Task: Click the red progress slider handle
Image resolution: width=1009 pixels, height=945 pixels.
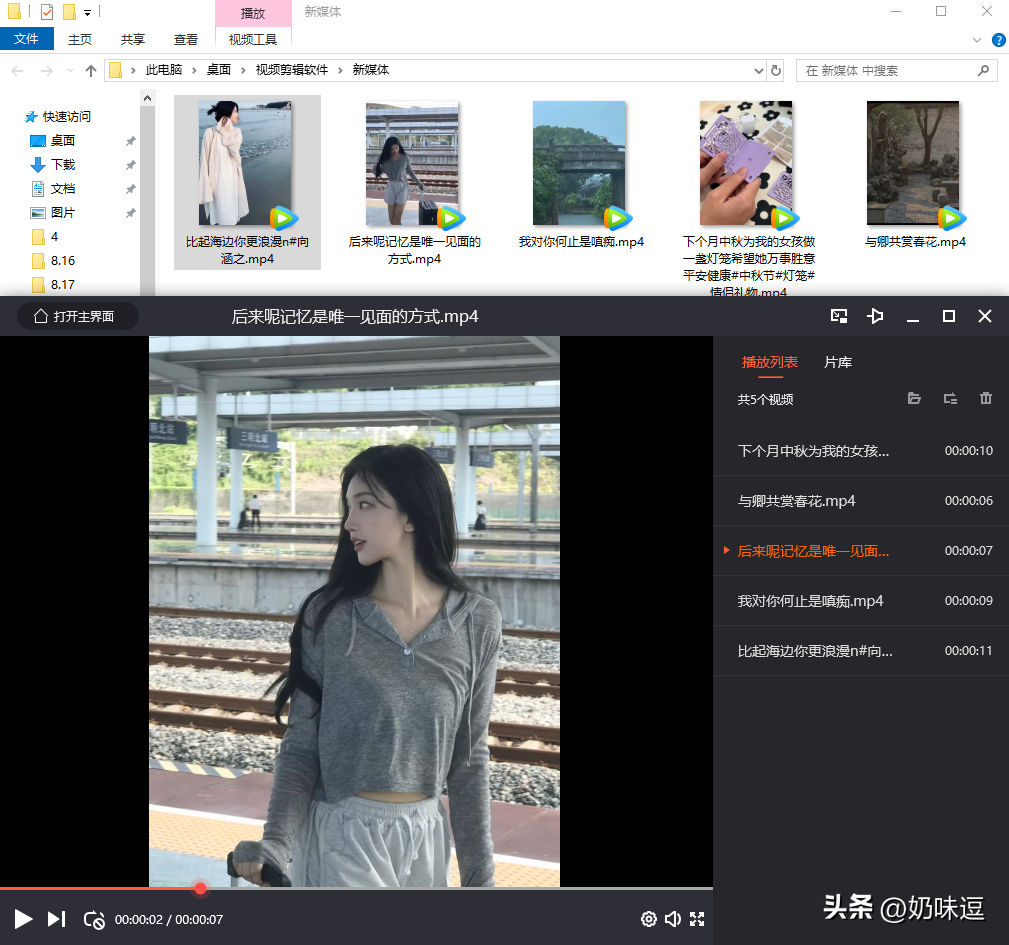Action: pos(201,888)
